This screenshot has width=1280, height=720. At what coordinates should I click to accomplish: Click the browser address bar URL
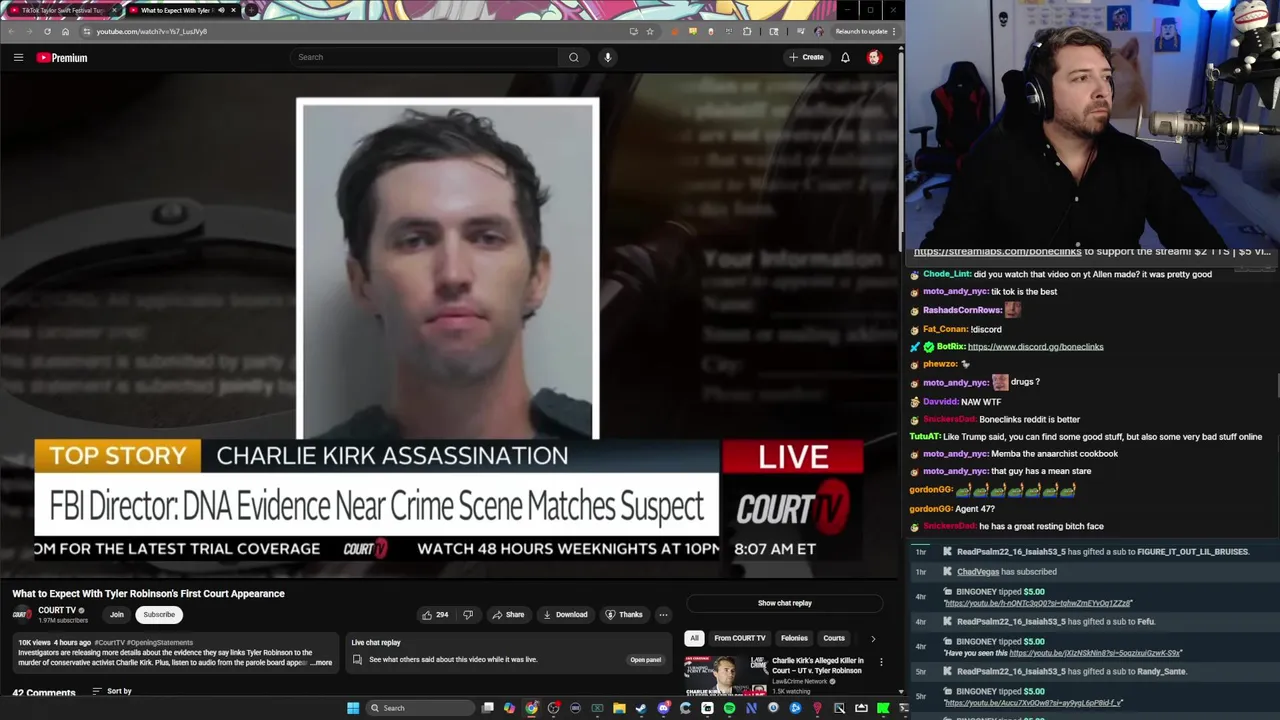[x=152, y=31]
